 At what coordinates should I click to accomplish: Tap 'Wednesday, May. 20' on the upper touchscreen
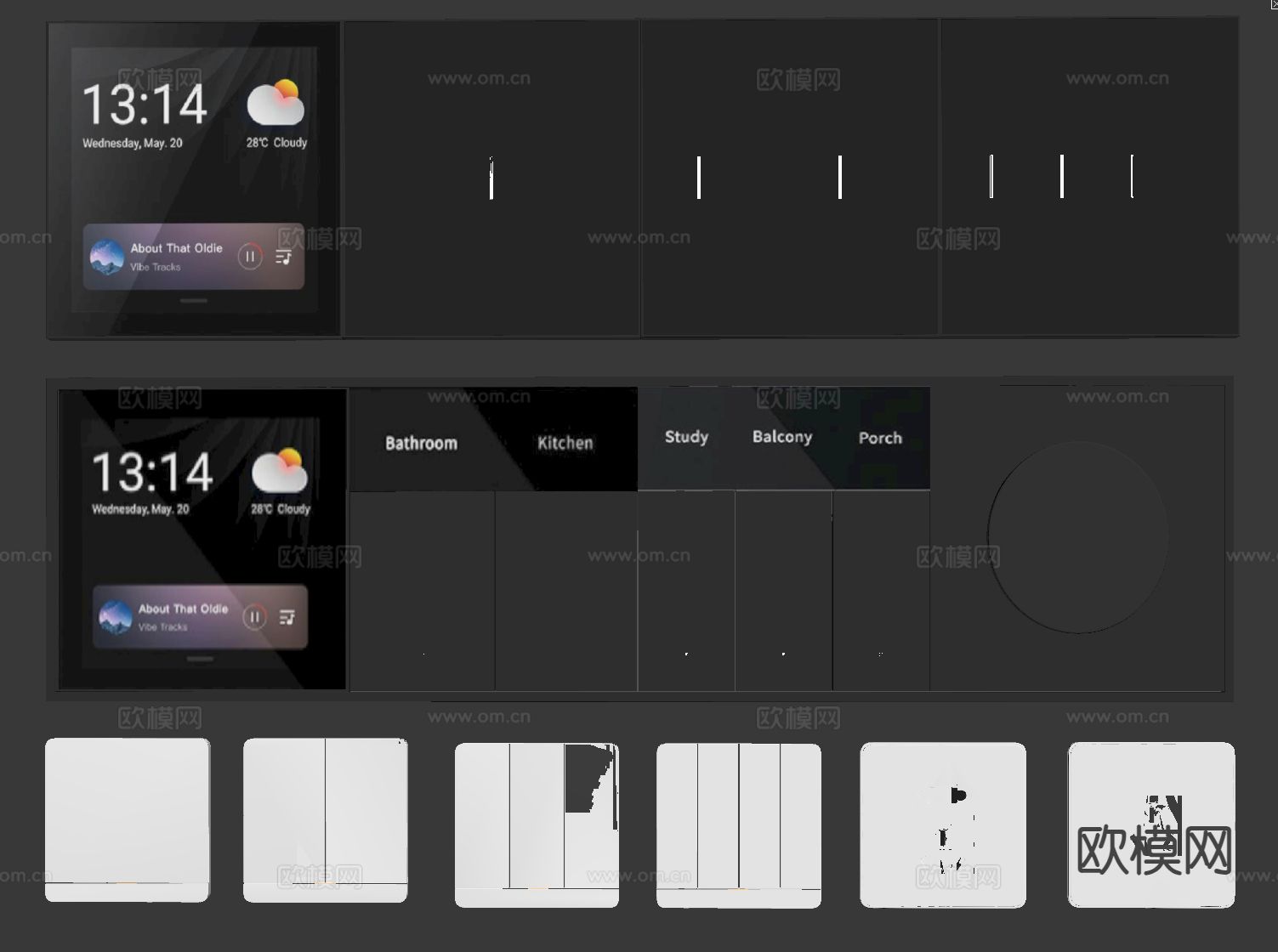(x=132, y=143)
